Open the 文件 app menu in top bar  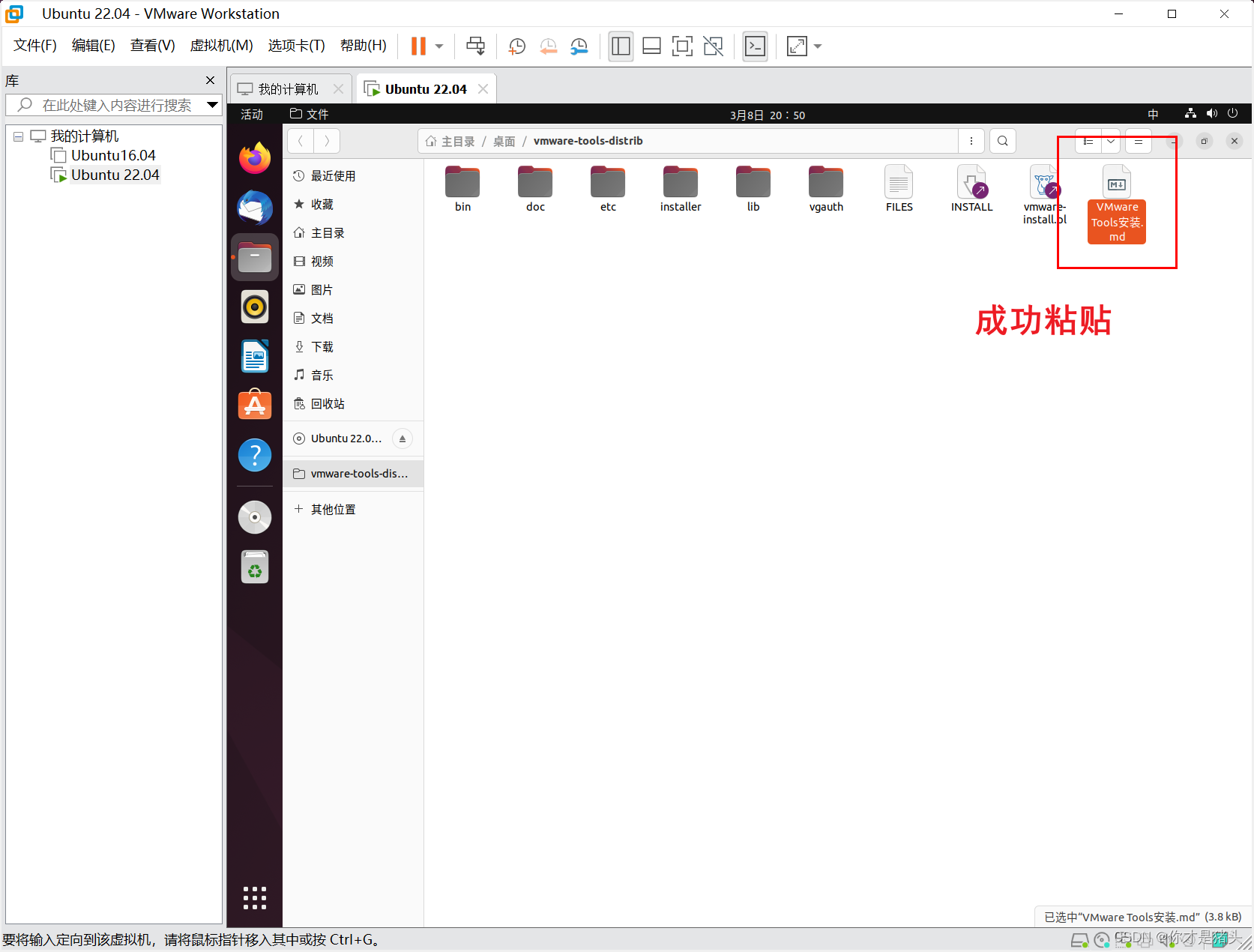[x=310, y=114]
